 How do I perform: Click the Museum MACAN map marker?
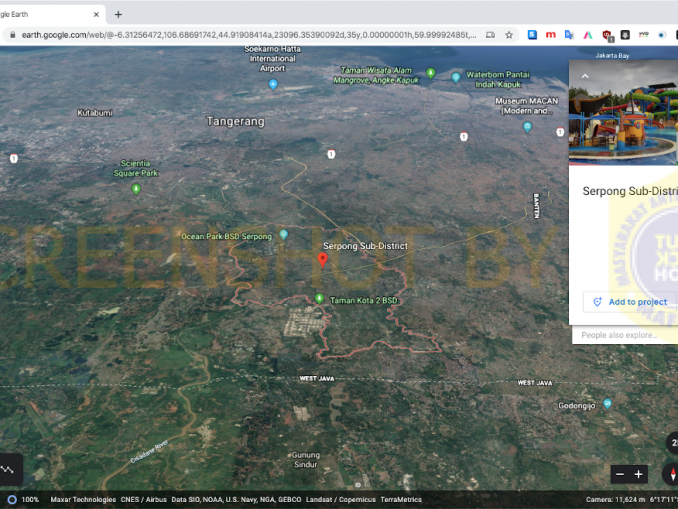(x=527, y=127)
